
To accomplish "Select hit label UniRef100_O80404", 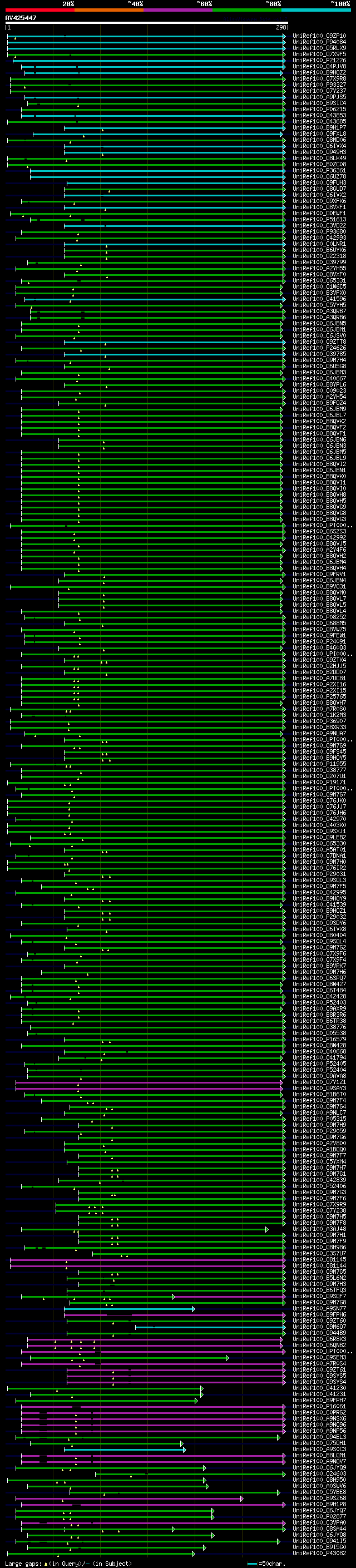I will tap(319, 935).
